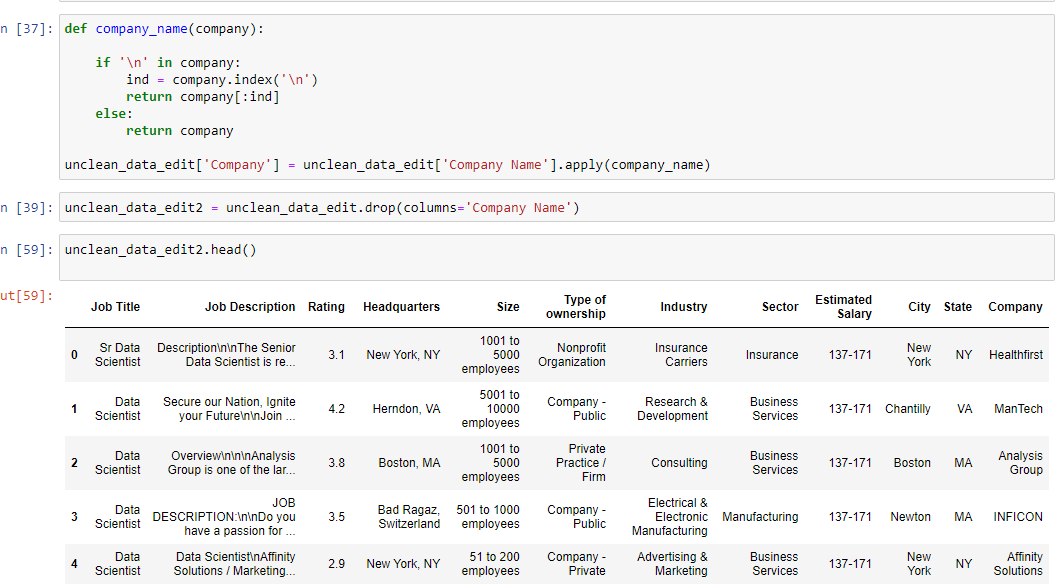Click the Insurance Carriers industry cell
The height and width of the screenshot is (587, 1060).
tap(681, 354)
